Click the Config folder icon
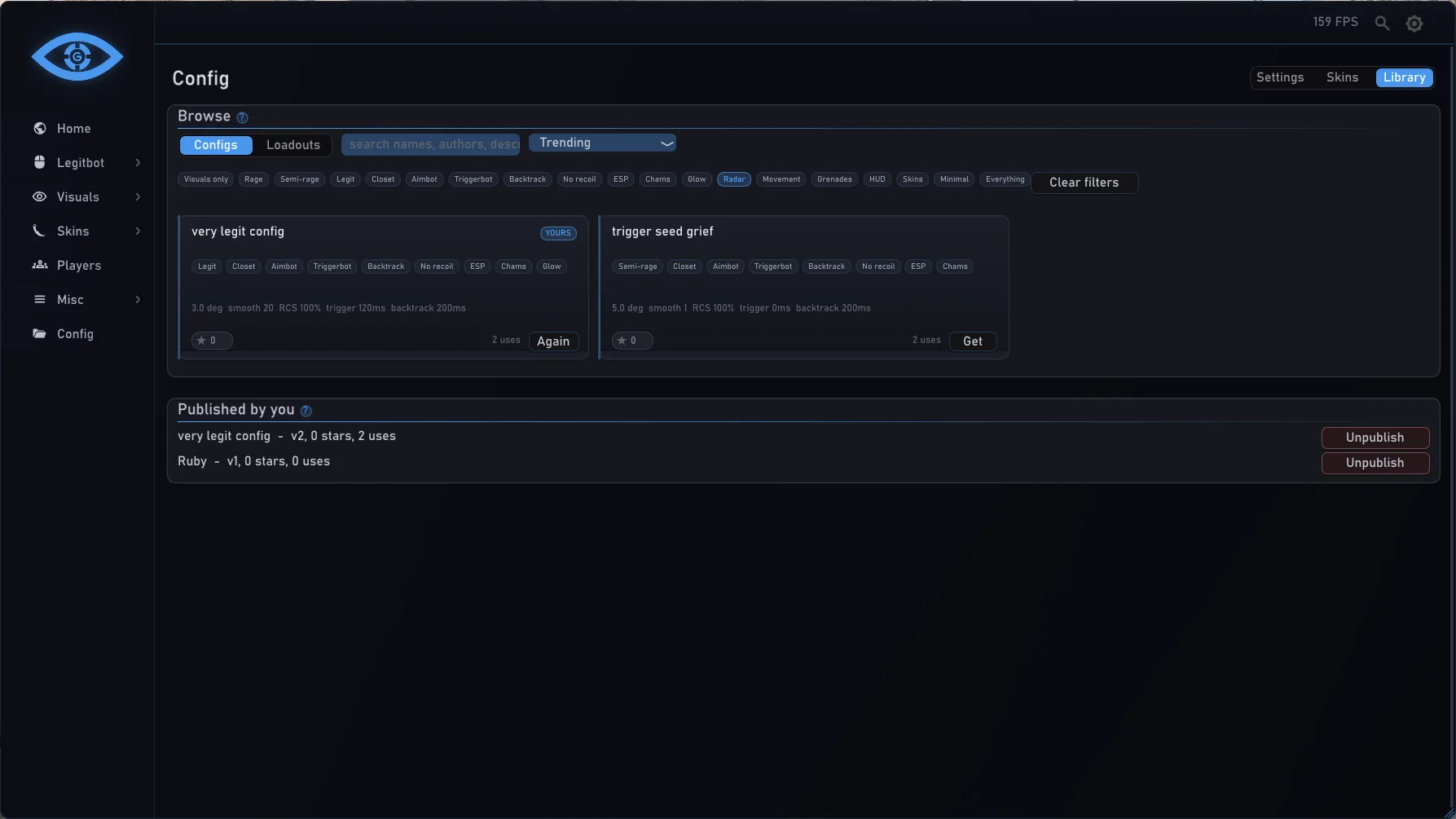 pyautogui.click(x=39, y=333)
